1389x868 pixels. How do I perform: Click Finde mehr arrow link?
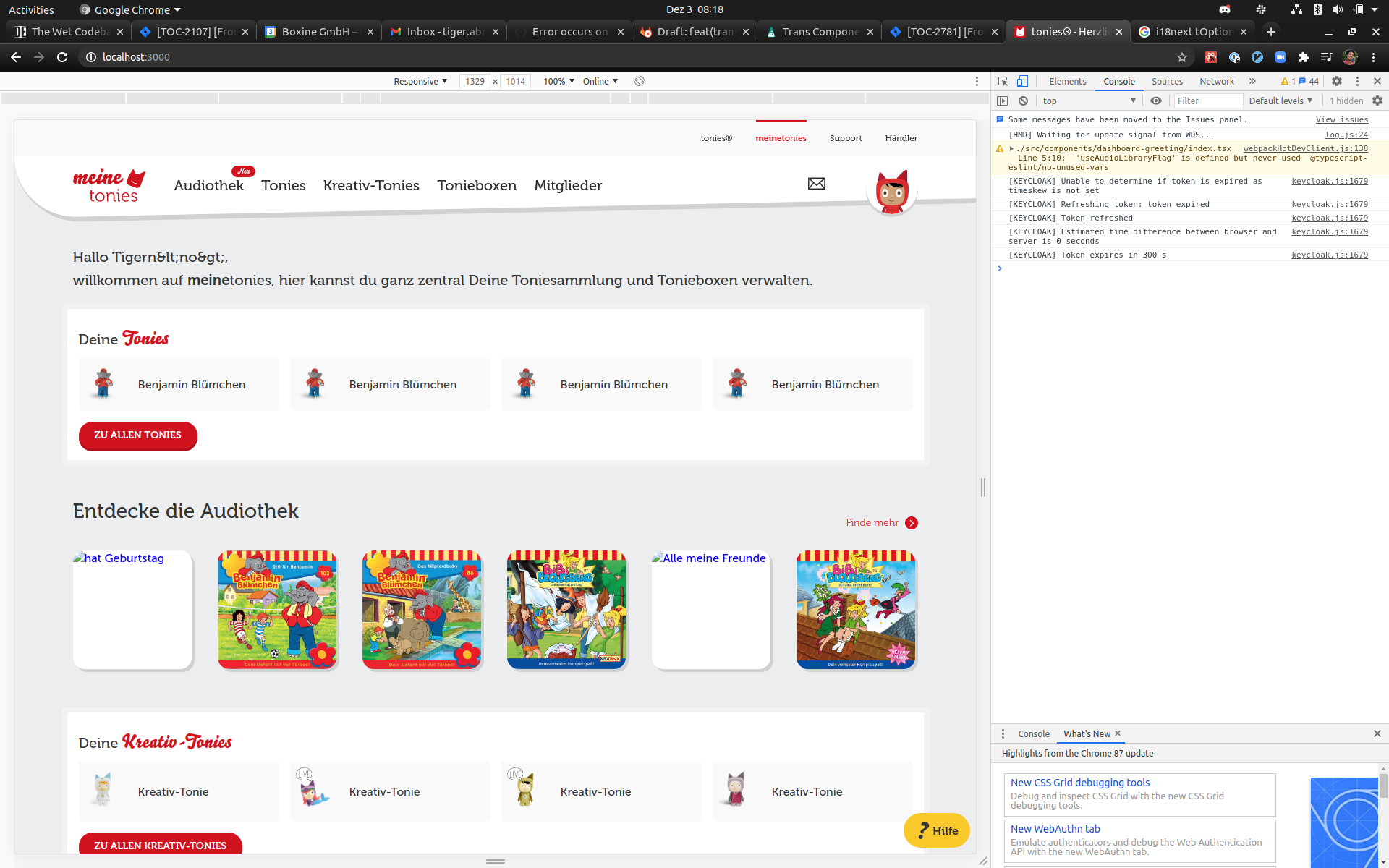tap(882, 522)
